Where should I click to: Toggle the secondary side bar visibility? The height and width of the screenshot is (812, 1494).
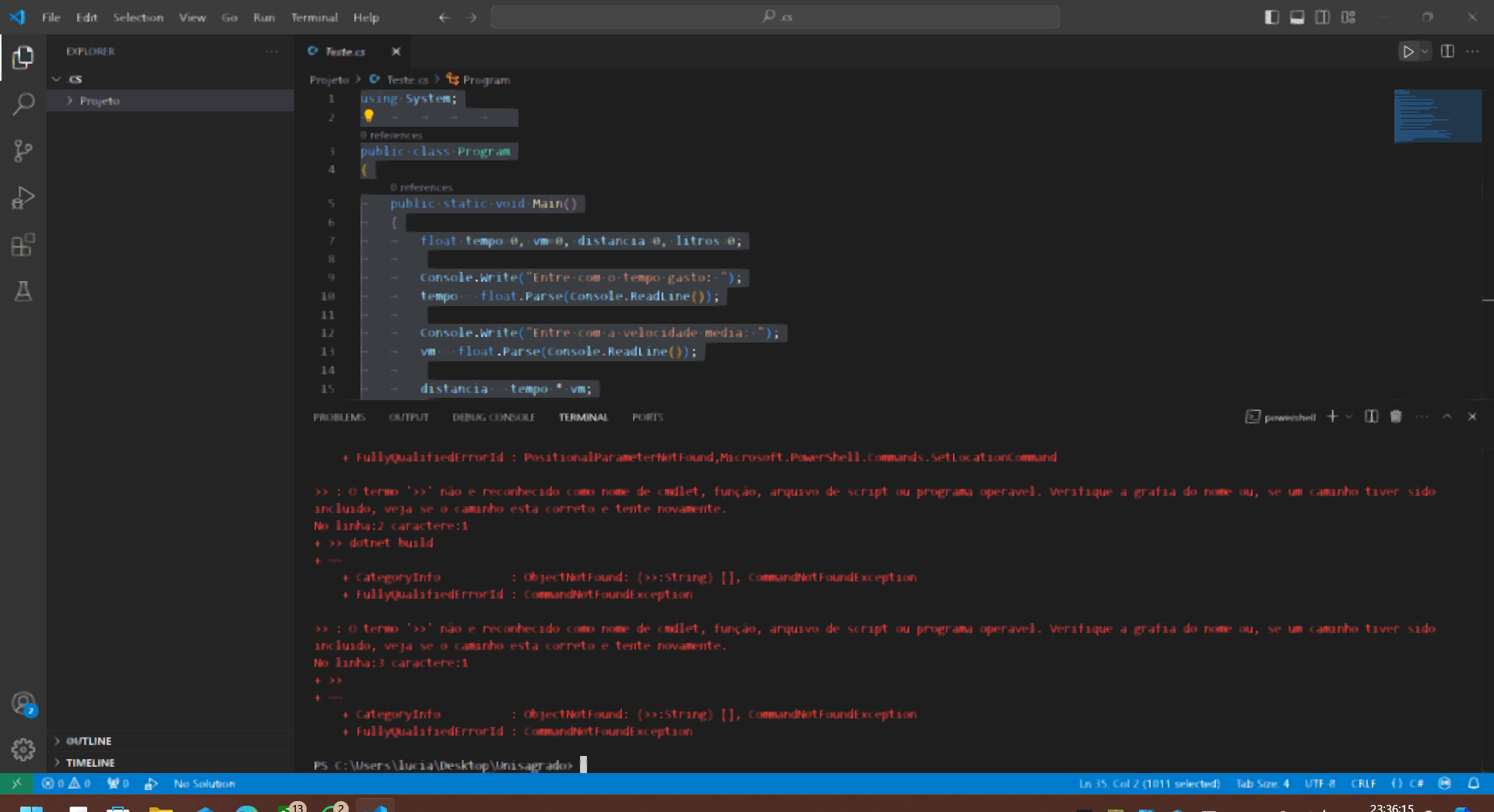(1323, 17)
